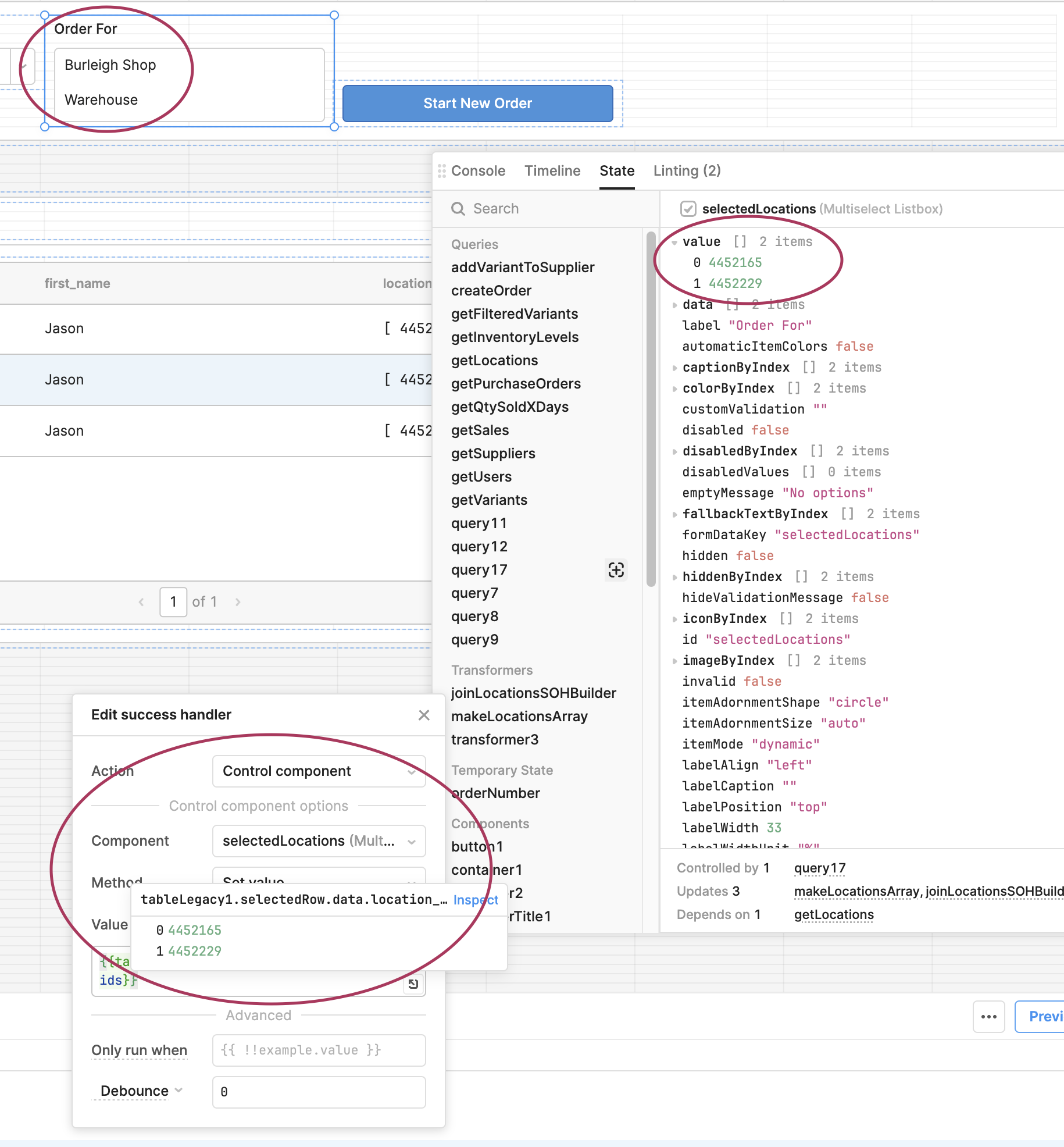The height and width of the screenshot is (1147, 1064).
Task: Expand the data property in state tree
Action: click(674, 305)
